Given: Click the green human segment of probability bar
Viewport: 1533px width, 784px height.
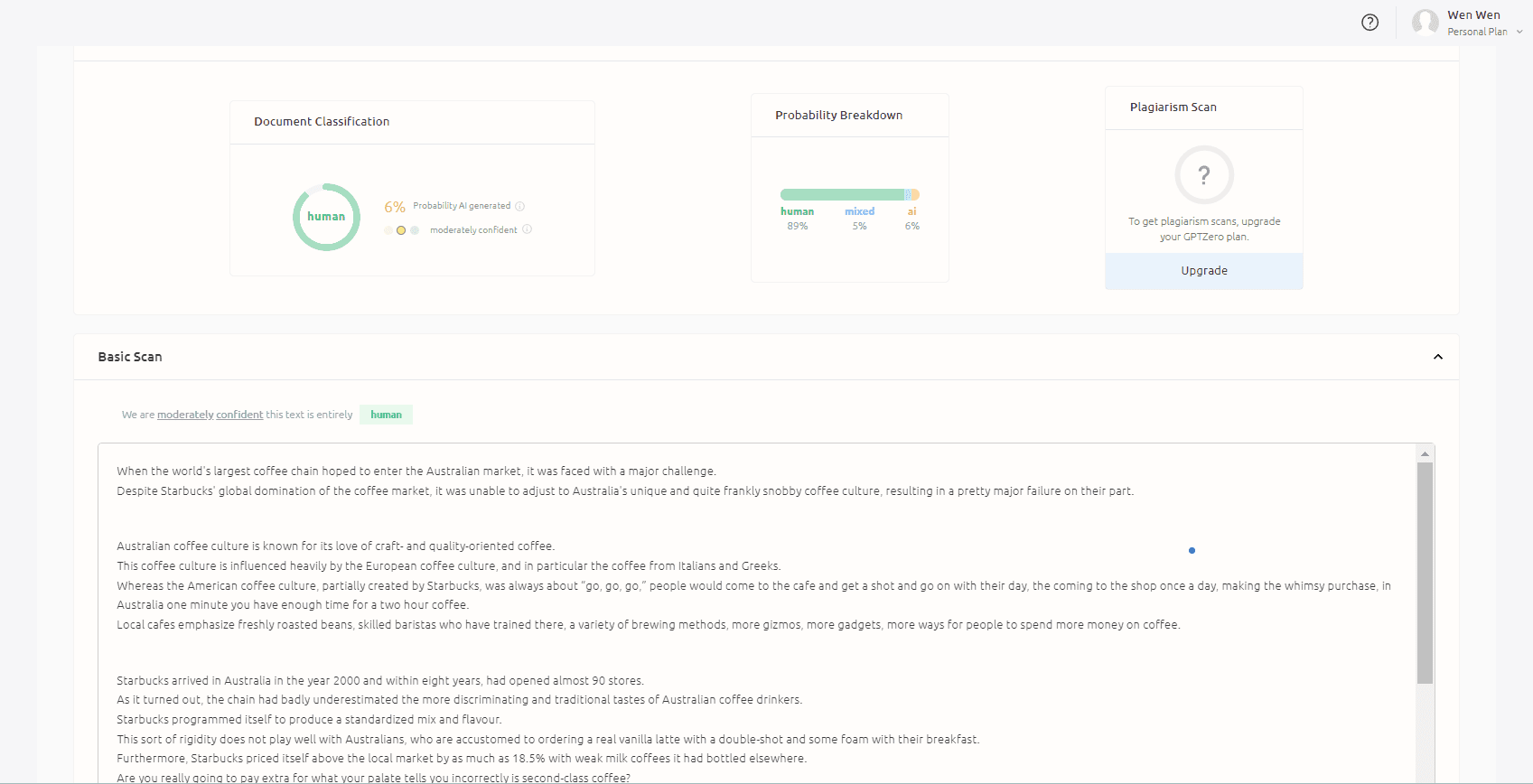Looking at the screenshot, I should tap(840, 195).
